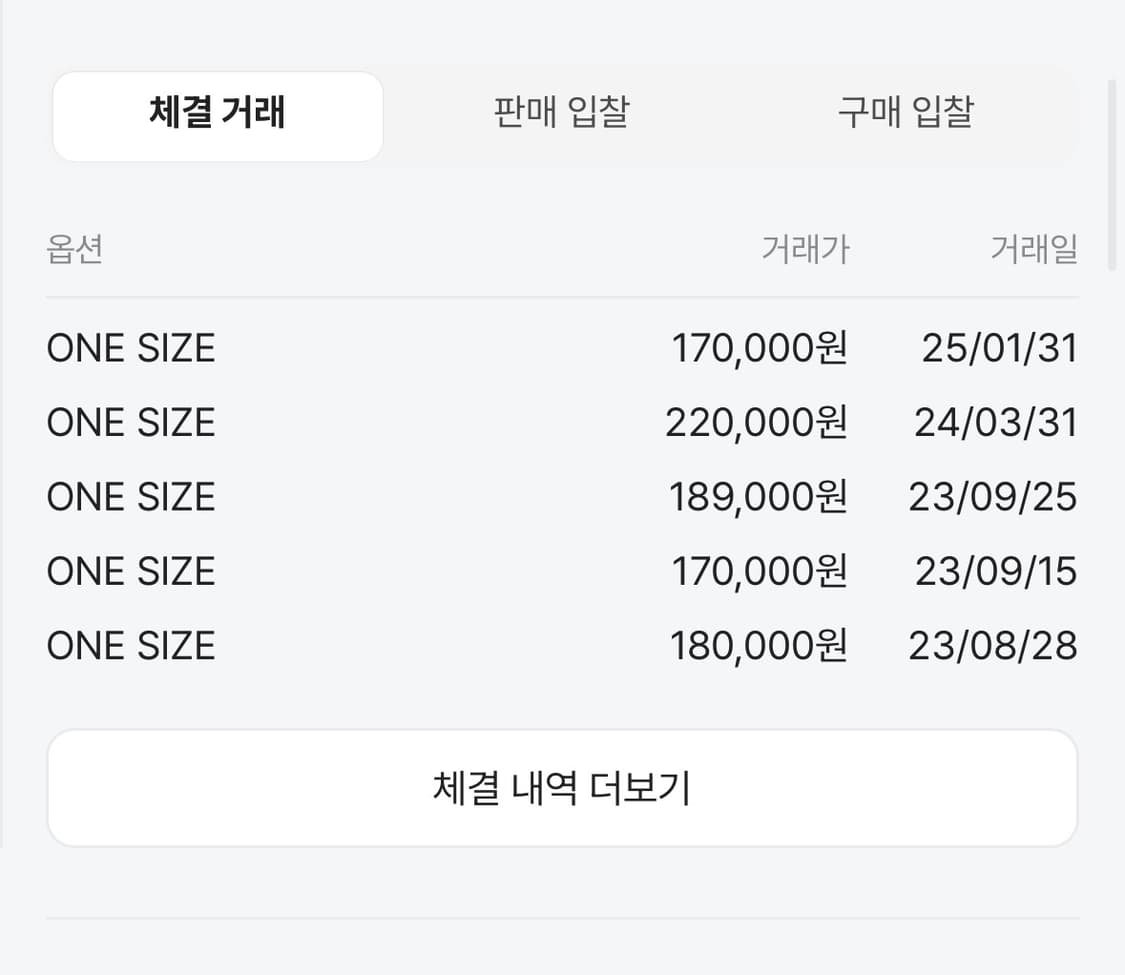
Task: Switch to the 체결 거래 tab
Action: [x=217, y=113]
